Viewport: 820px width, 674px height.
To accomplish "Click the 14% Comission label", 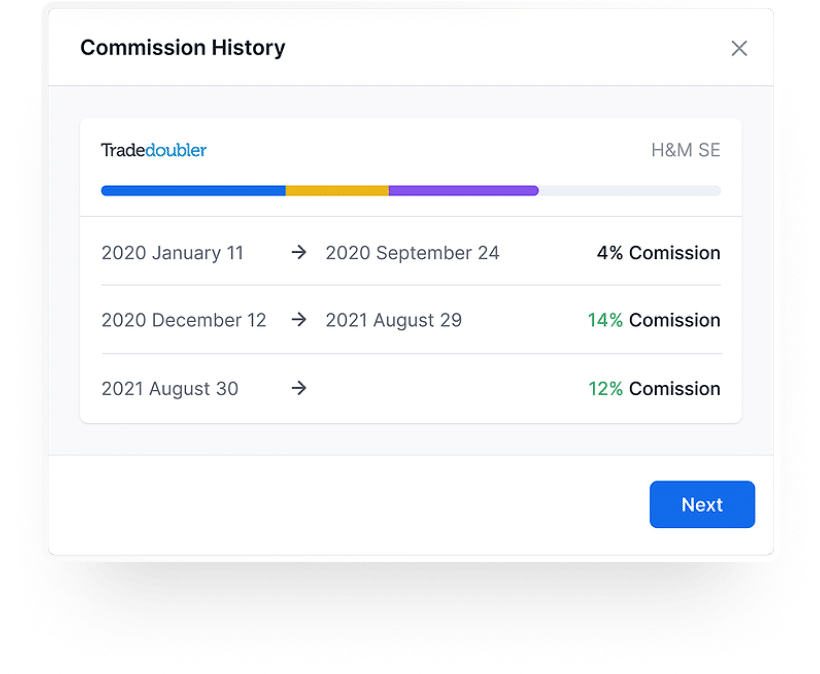I will (654, 320).
